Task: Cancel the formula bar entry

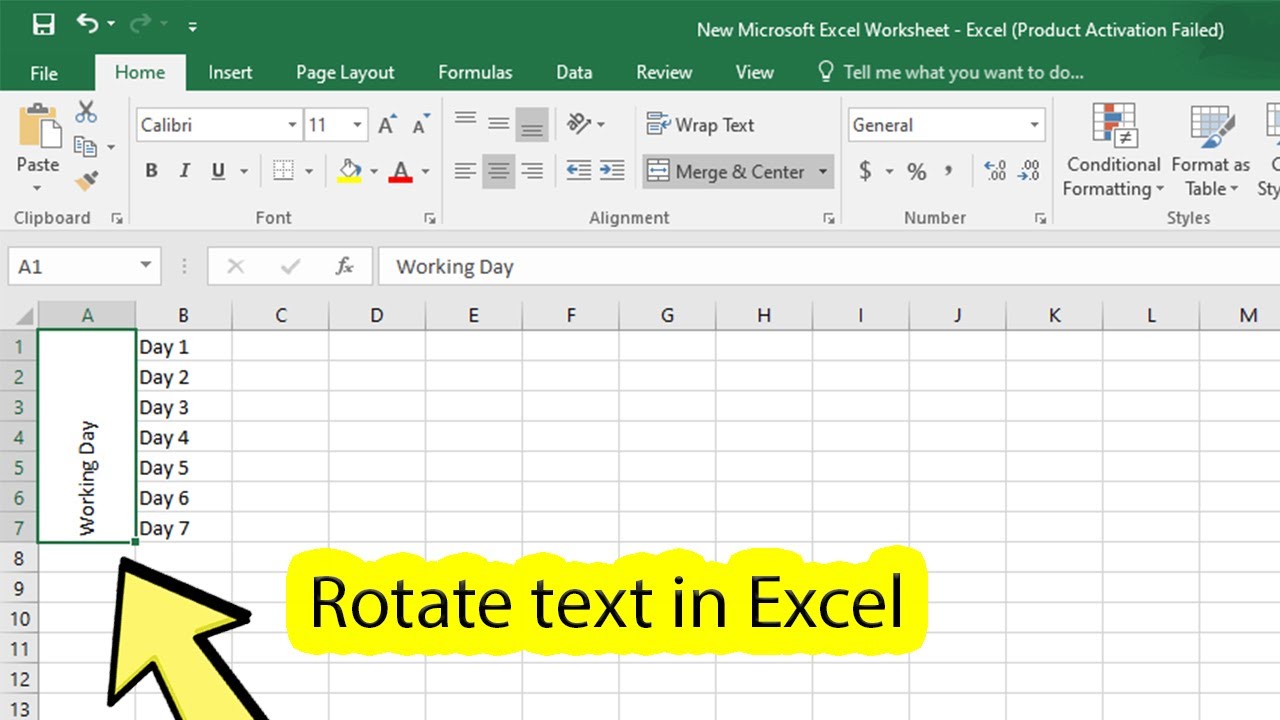Action: tap(236, 267)
